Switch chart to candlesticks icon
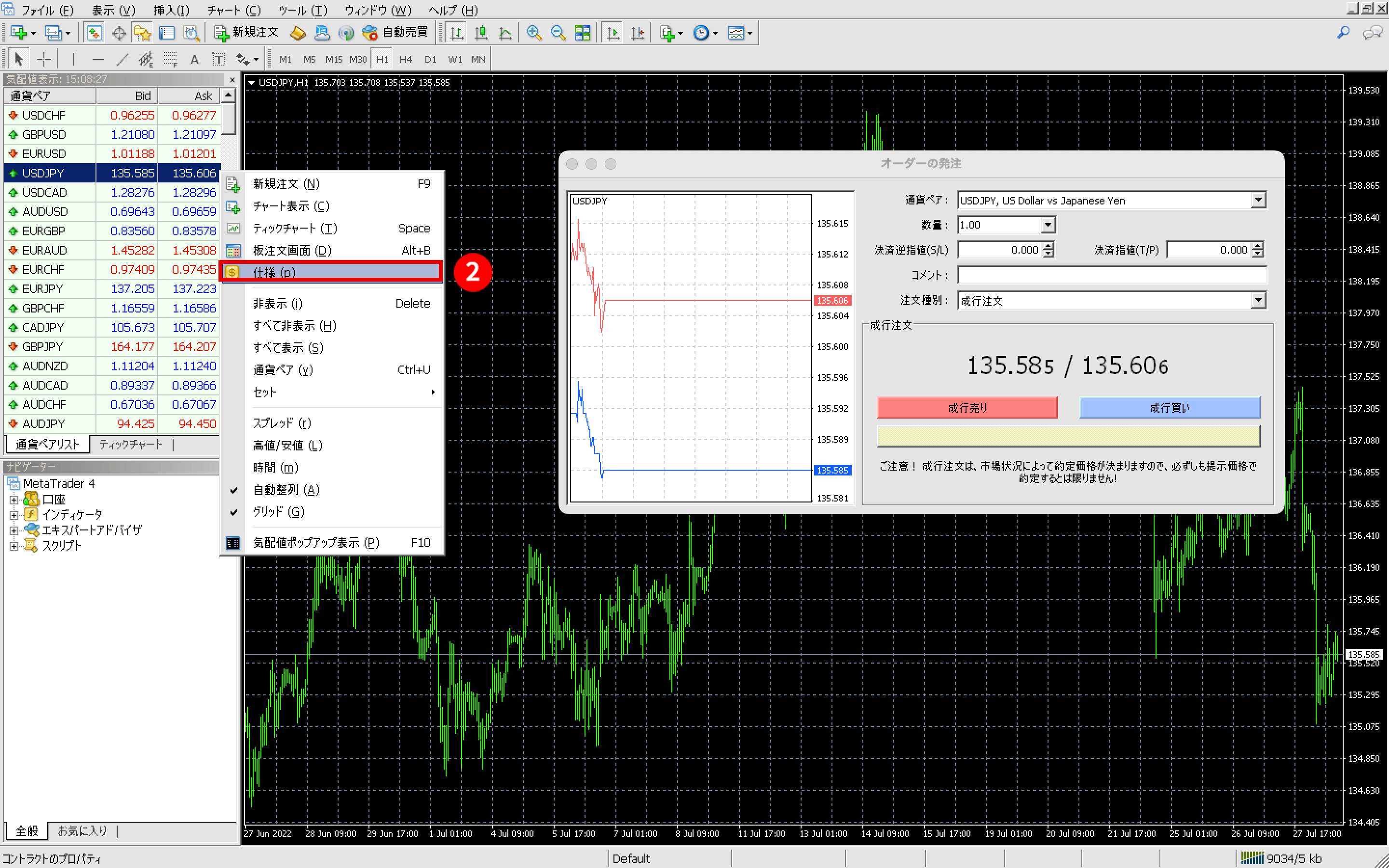This screenshot has height=868, width=1389. coord(481,33)
